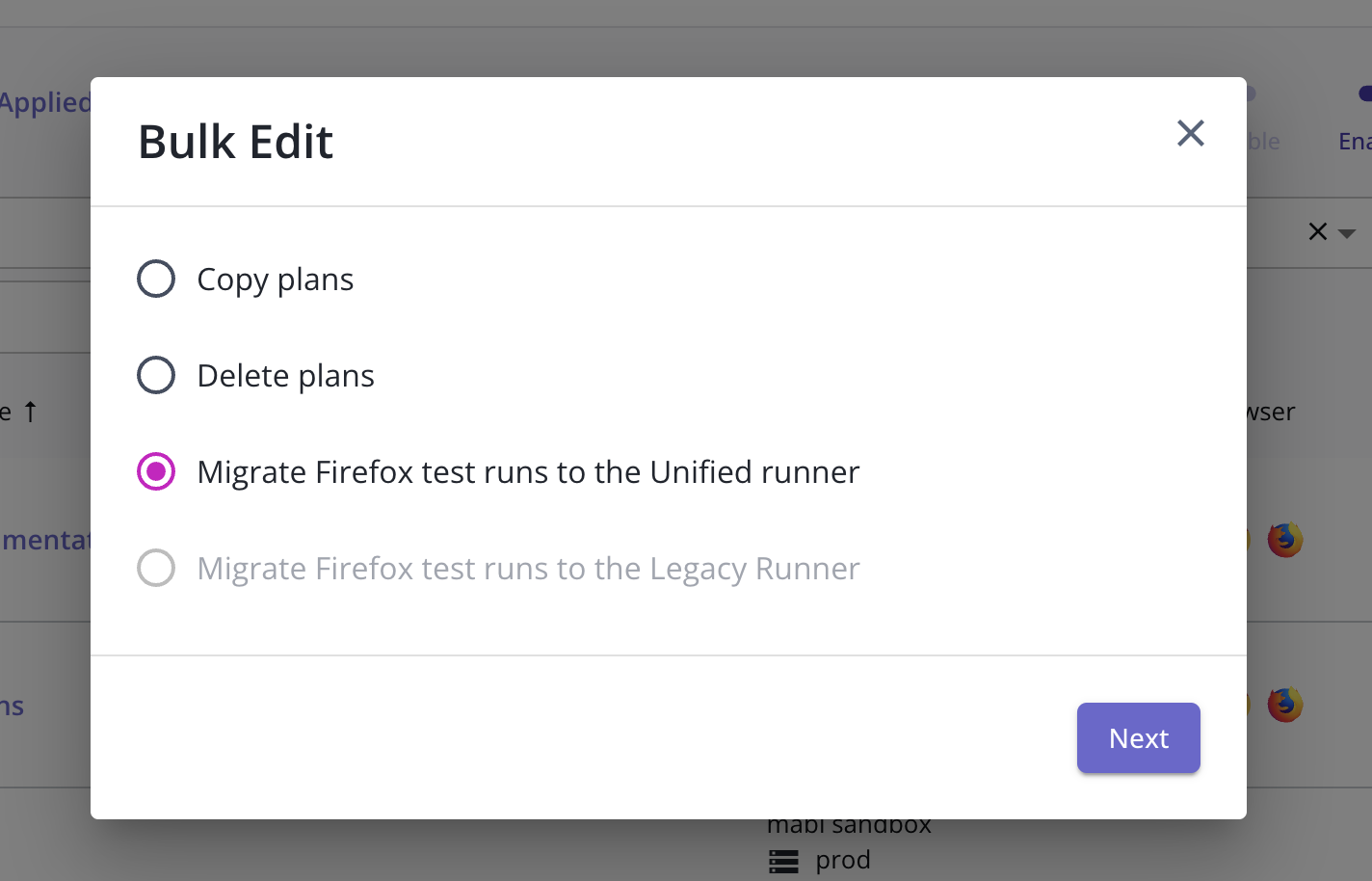Select the Migrate to Unified runner radio
This screenshot has width=1372, height=881.
[x=156, y=471]
